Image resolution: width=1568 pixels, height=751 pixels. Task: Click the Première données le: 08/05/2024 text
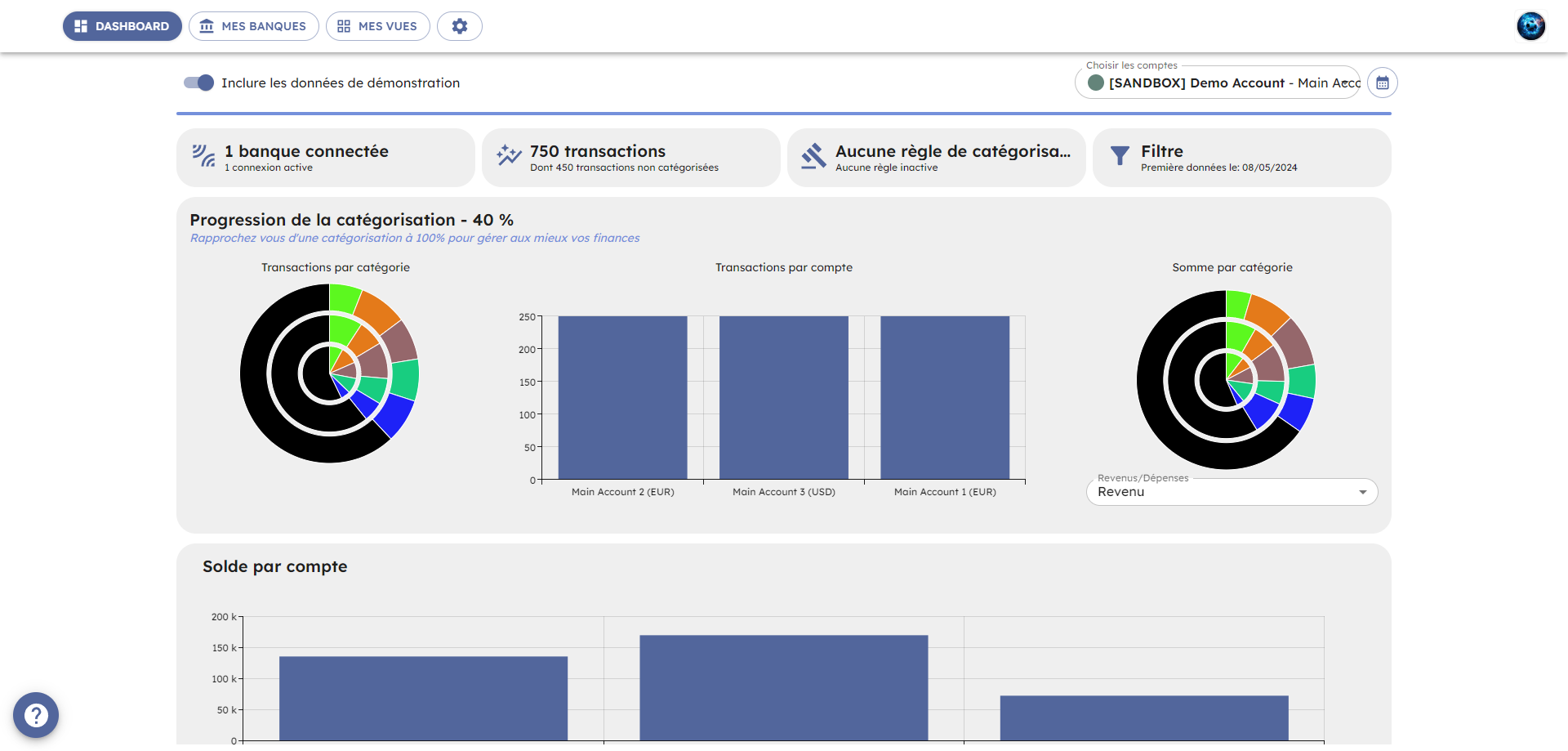1219,168
